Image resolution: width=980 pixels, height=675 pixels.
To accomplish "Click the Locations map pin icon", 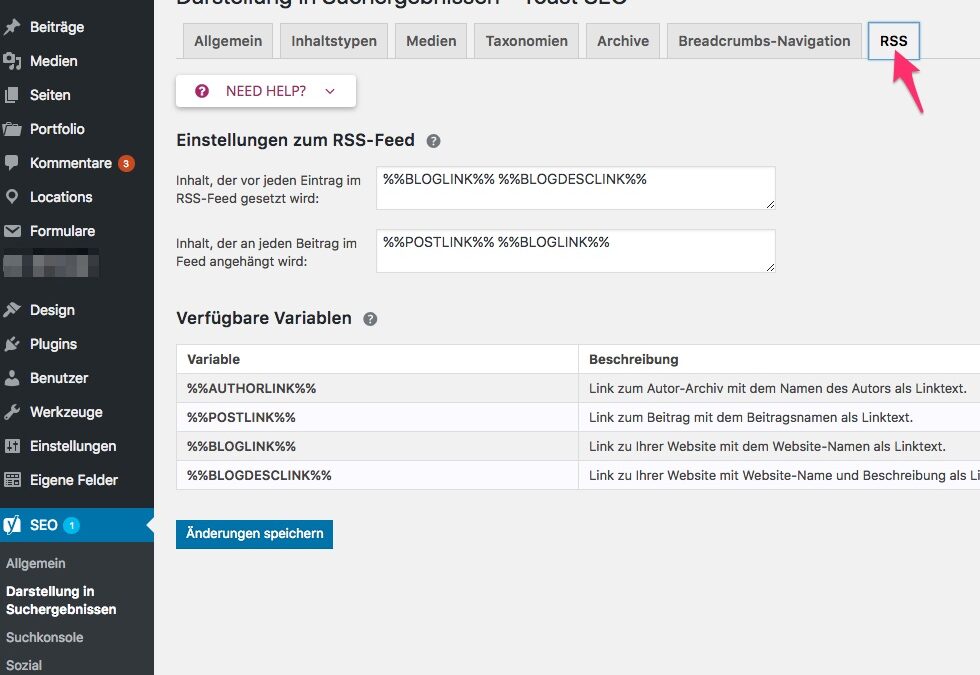I will (13, 197).
